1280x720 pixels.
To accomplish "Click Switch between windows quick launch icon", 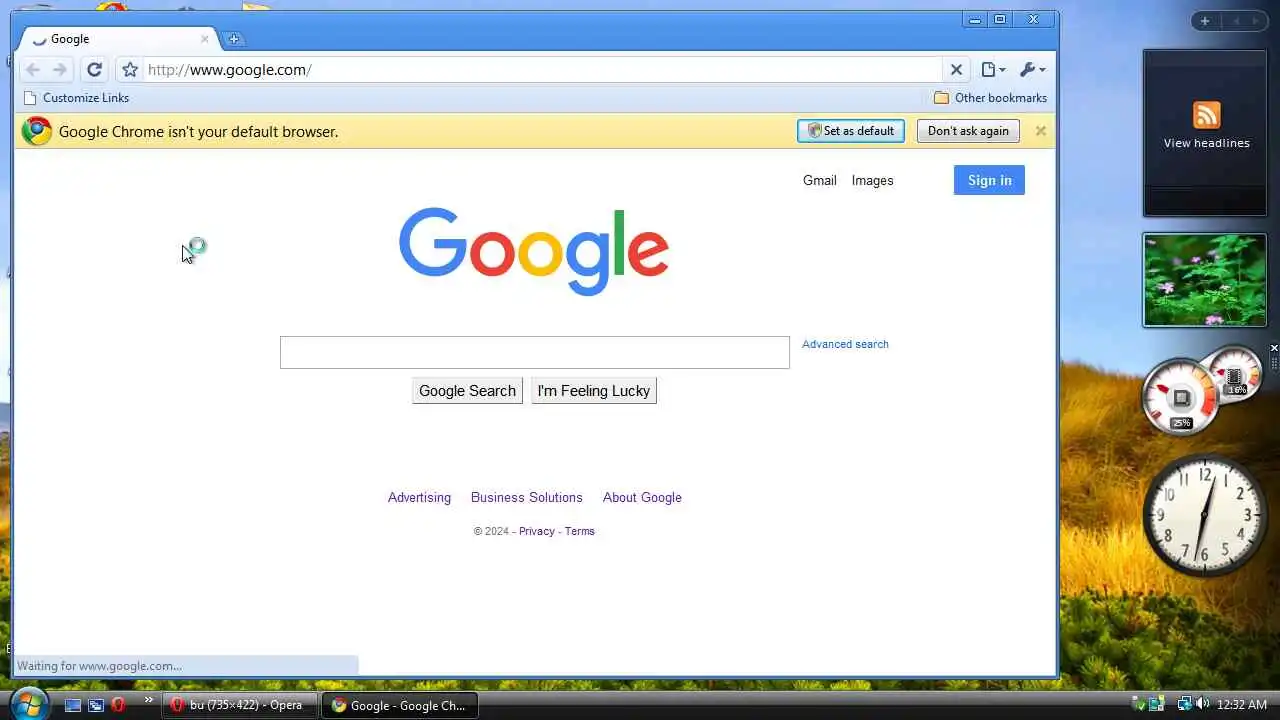I will pos(96,705).
